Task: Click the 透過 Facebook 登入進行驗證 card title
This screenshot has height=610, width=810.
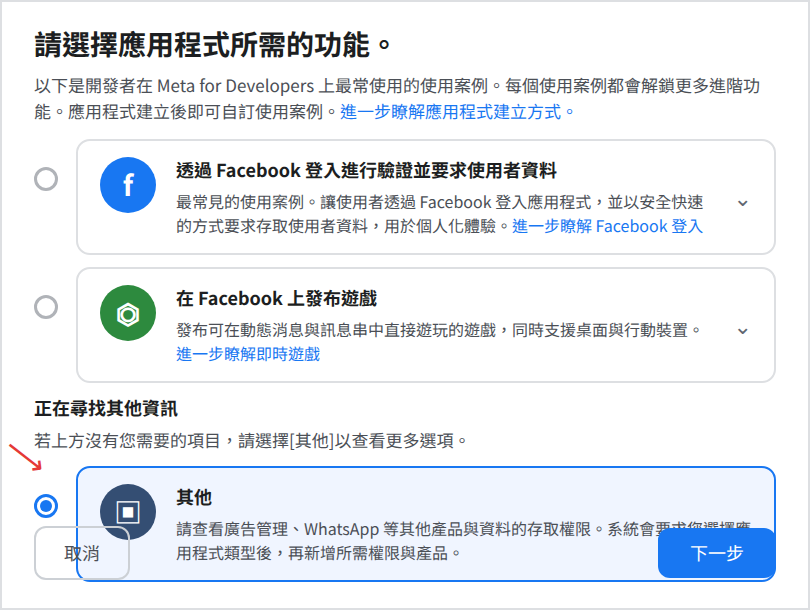Action: [366, 170]
